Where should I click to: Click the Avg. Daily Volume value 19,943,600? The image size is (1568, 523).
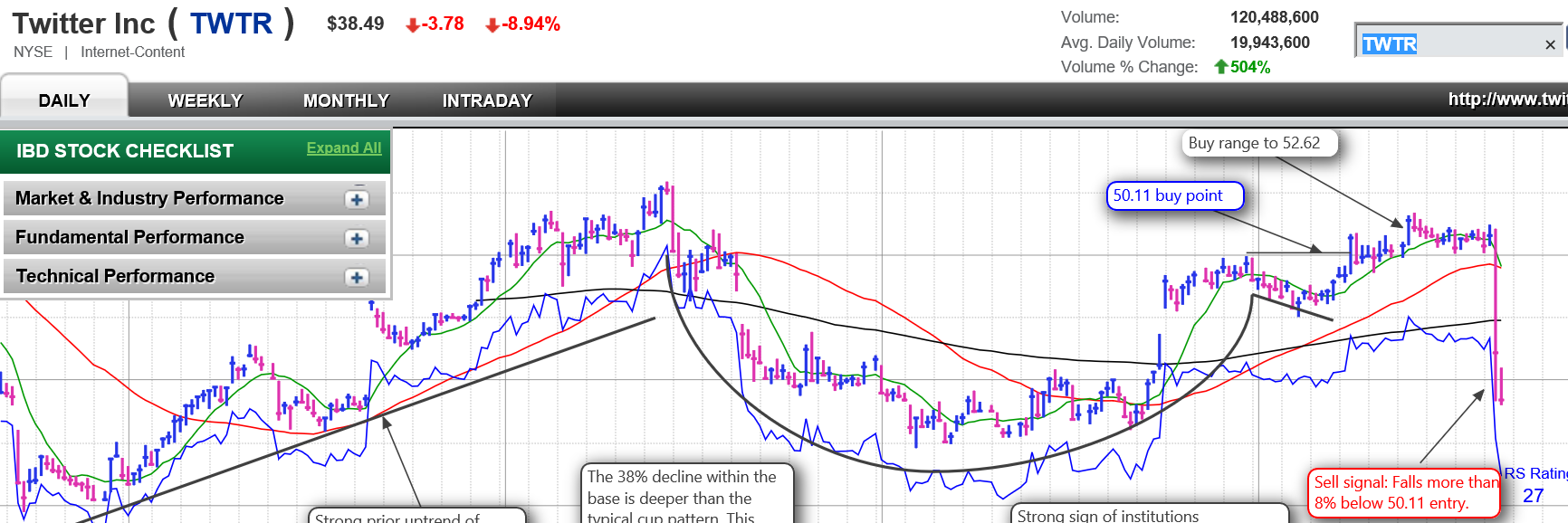(x=1269, y=43)
